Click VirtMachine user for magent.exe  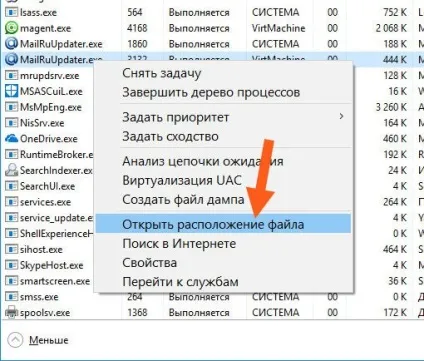tap(278, 28)
